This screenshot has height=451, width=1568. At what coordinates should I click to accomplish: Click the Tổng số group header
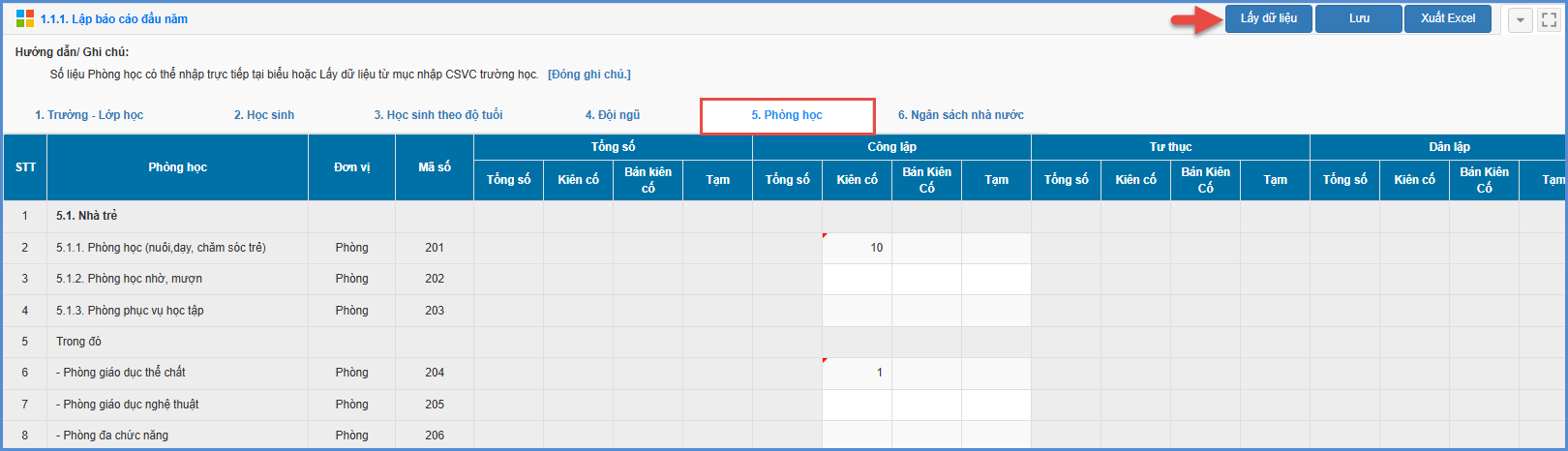(613, 147)
